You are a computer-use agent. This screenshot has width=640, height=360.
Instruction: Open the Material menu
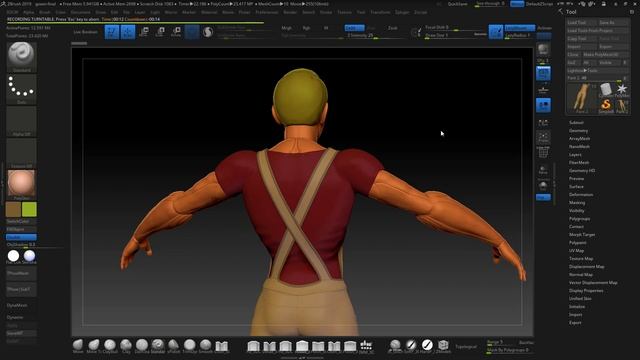pos(209,12)
